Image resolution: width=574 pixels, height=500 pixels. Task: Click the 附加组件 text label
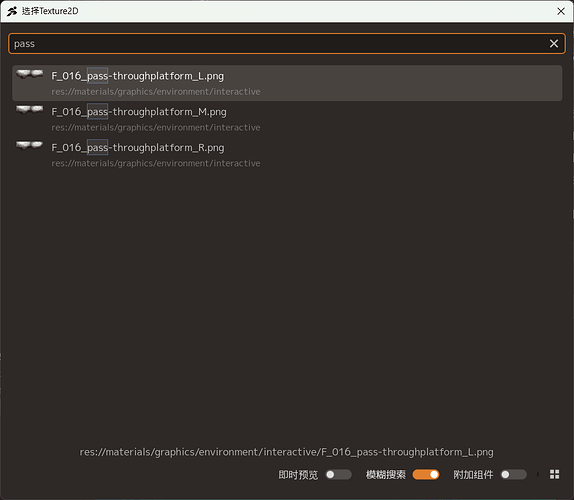tap(473, 475)
